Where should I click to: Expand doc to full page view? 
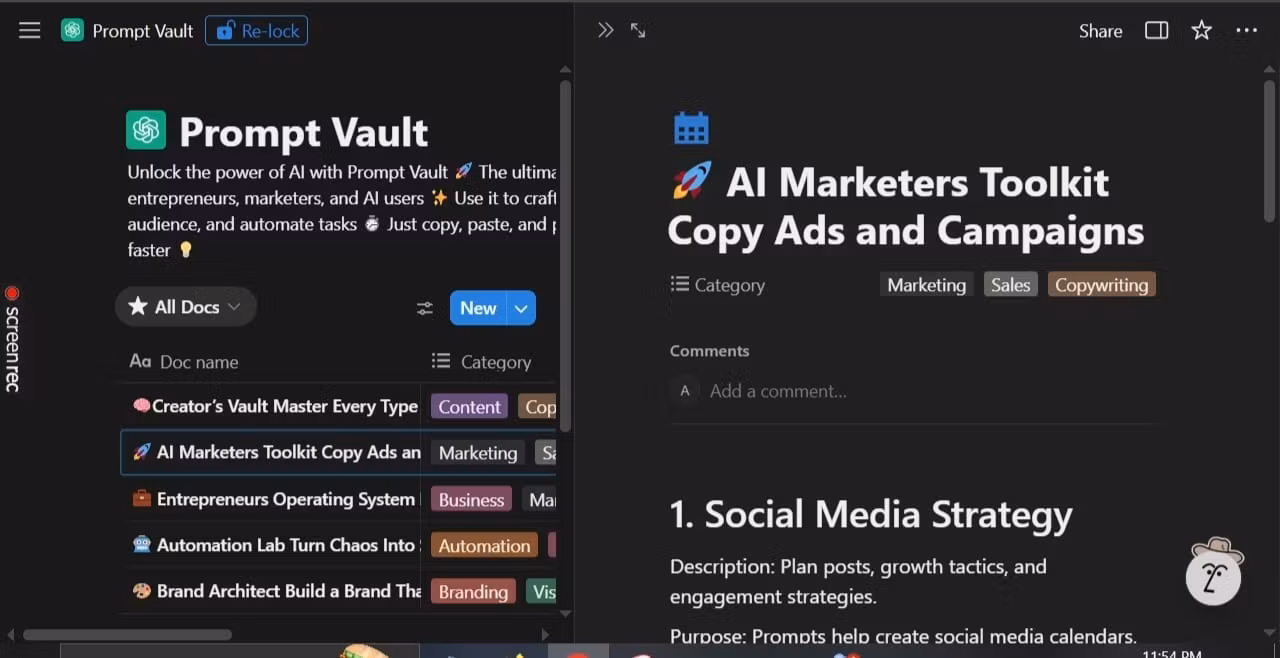(638, 31)
